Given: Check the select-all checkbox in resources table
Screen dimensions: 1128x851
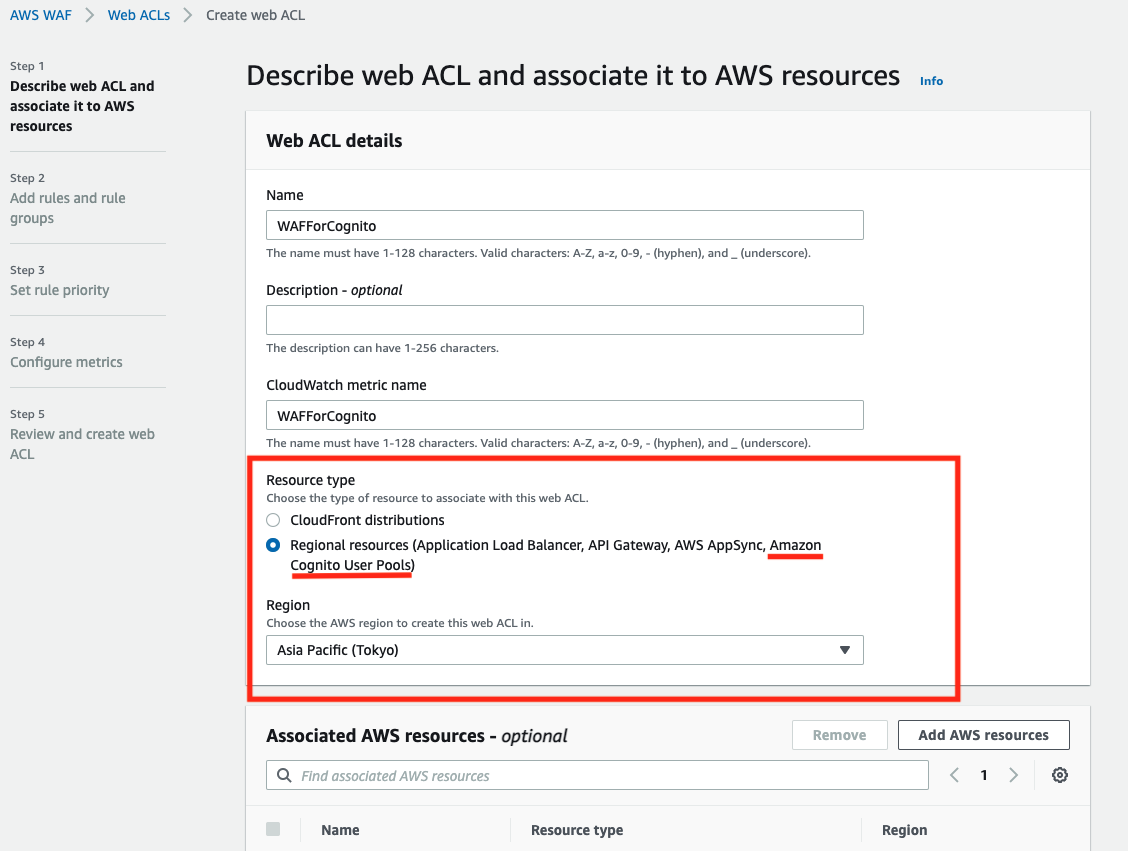Looking at the screenshot, I should pyautogui.click(x=273, y=829).
